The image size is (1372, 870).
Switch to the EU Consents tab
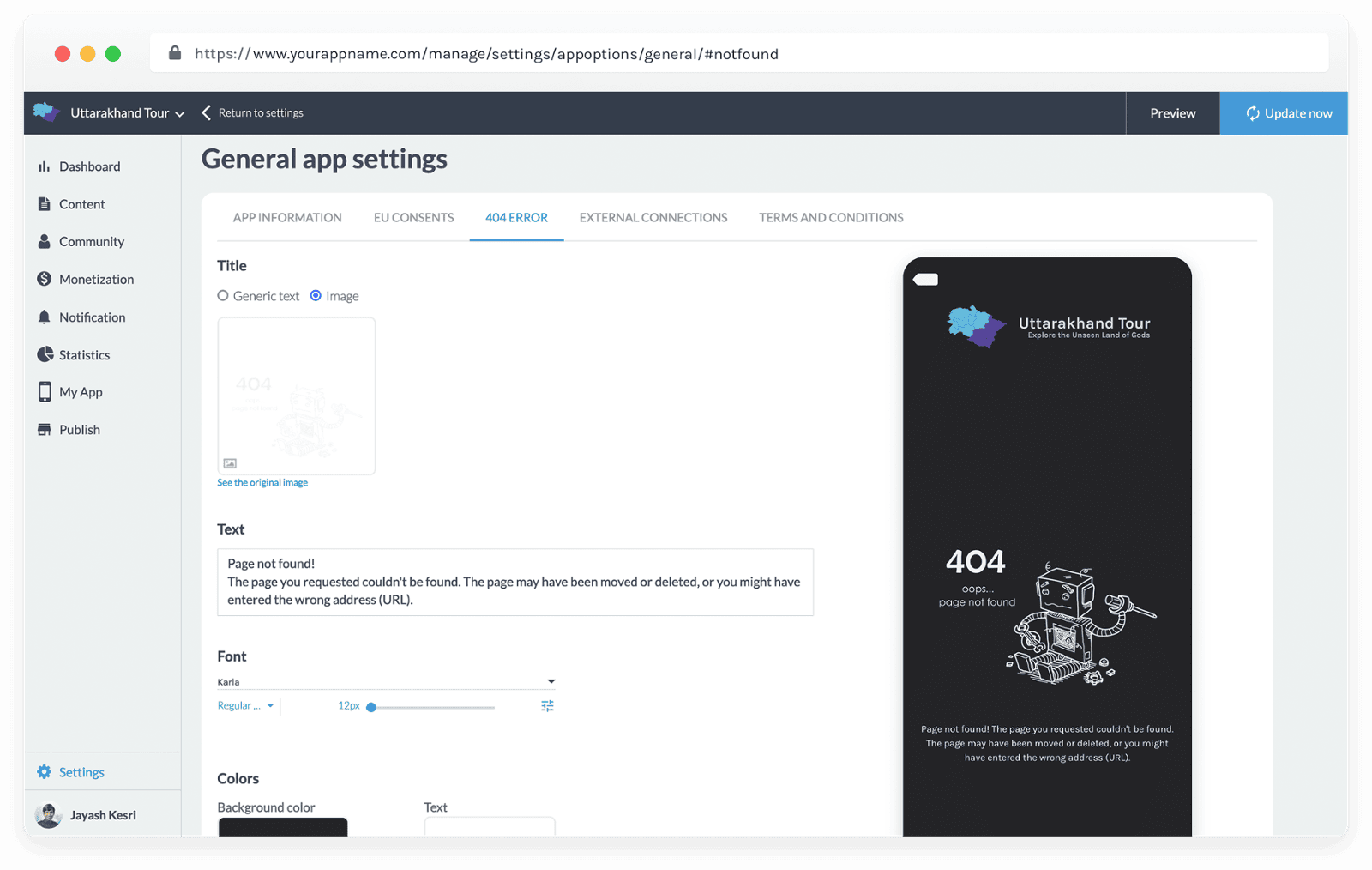click(413, 218)
